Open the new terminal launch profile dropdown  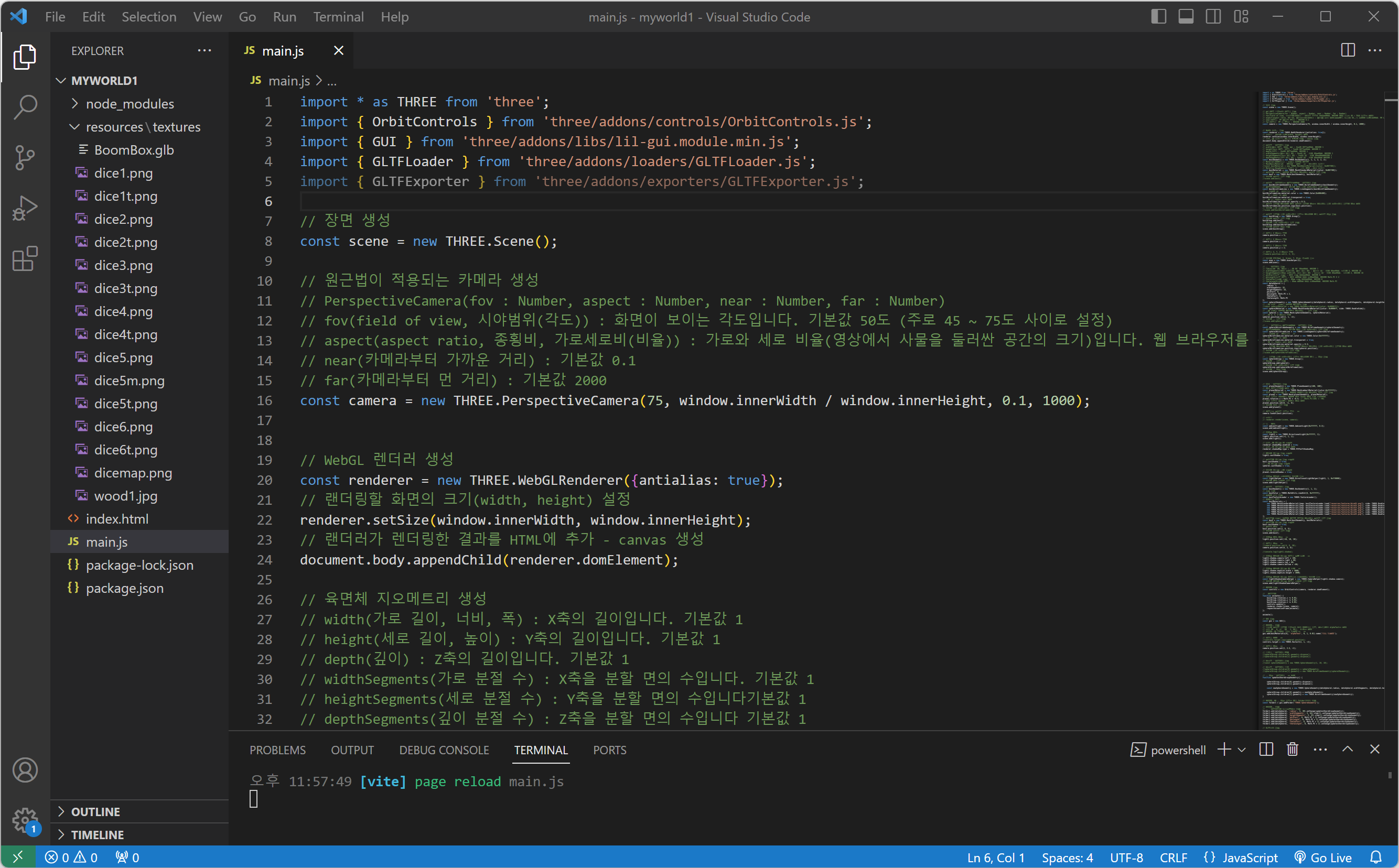pos(1242,750)
